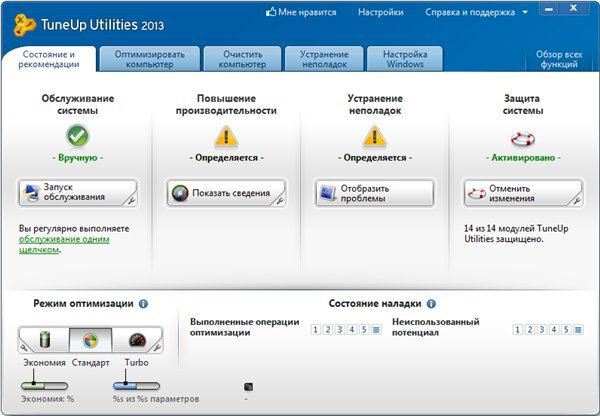This screenshot has height=416, width=600.
Task: Click the TuneUp Utilities logo icon
Action: [x=24, y=25]
